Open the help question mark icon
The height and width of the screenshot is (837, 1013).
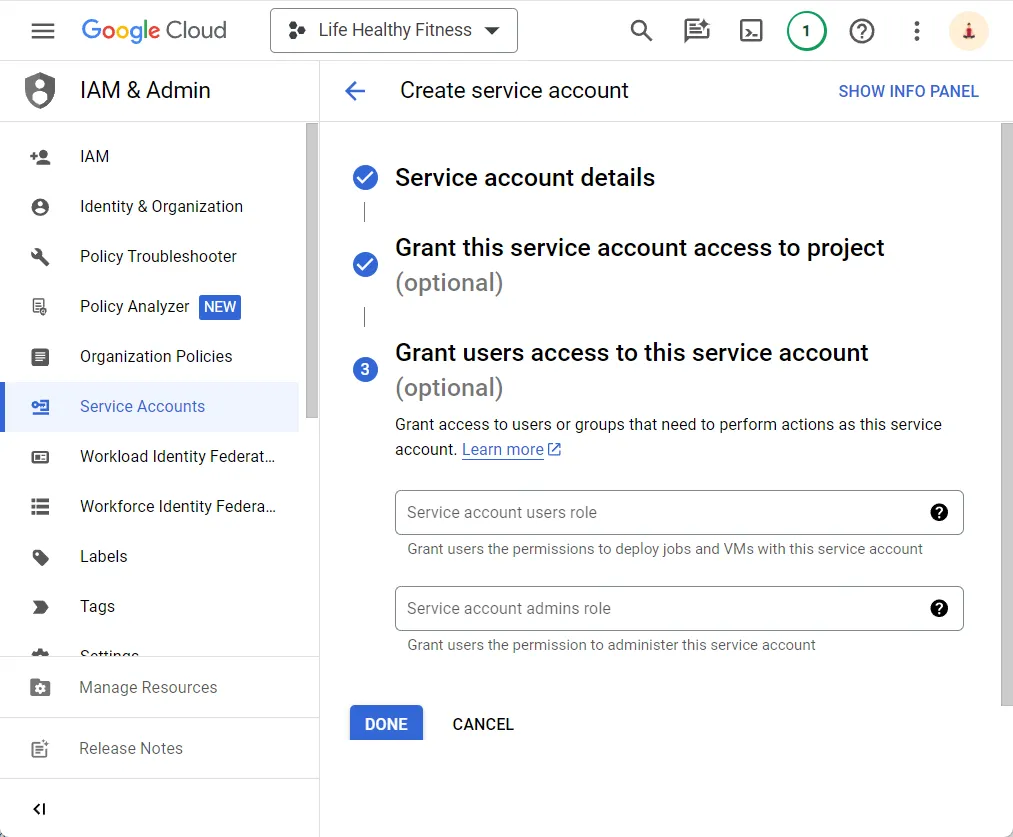[862, 30]
